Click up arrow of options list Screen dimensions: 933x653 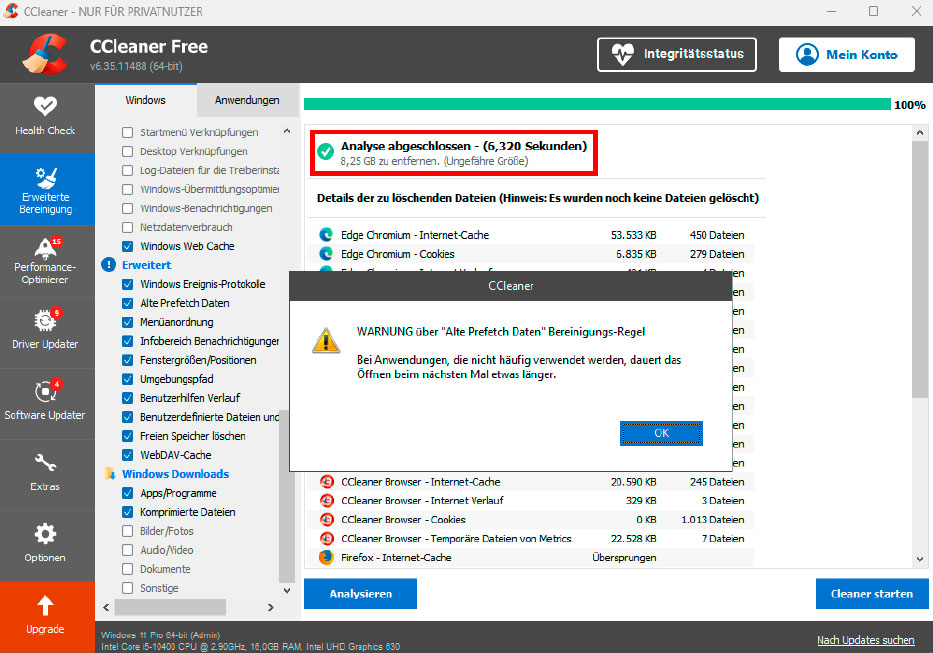coord(287,131)
